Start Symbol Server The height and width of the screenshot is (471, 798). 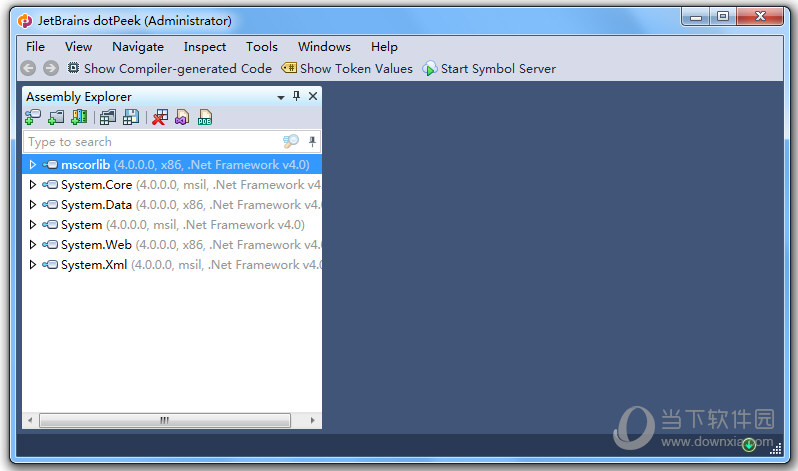pyautogui.click(x=489, y=68)
